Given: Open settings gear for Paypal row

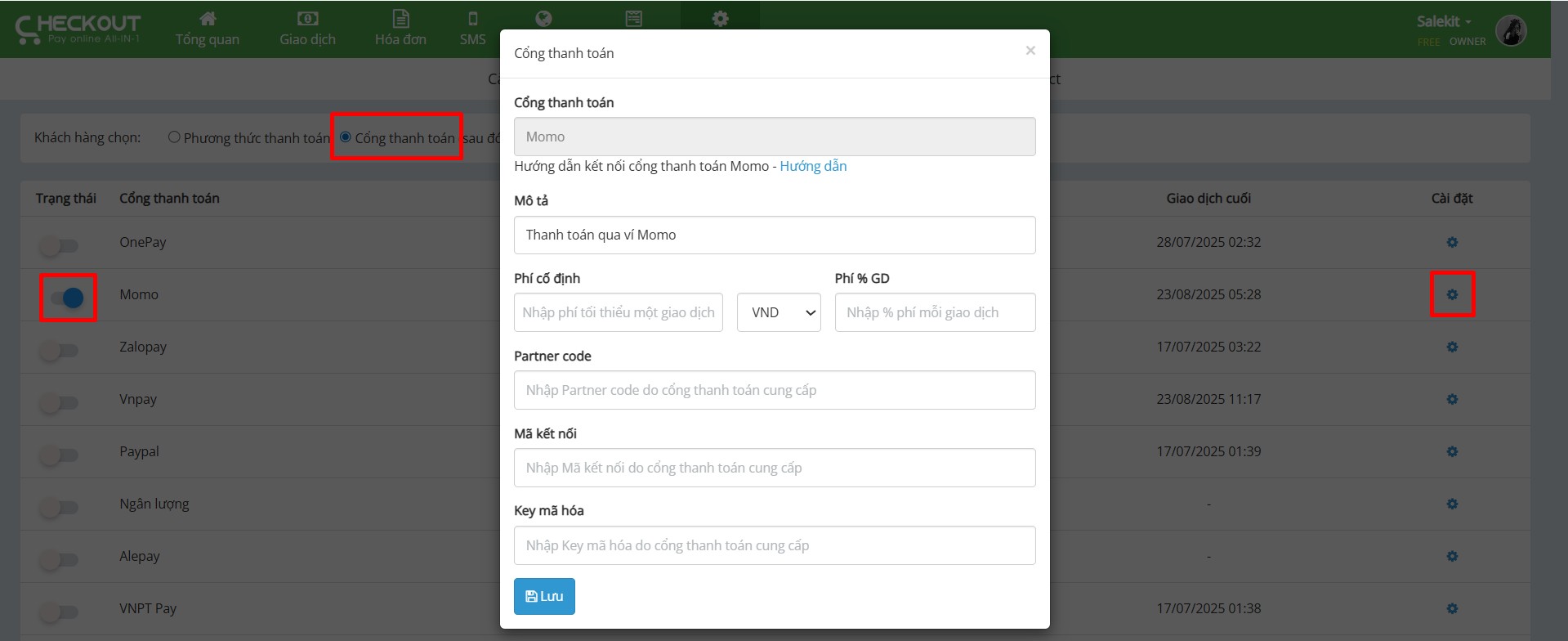Looking at the screenshot, I should point(1452,451).
